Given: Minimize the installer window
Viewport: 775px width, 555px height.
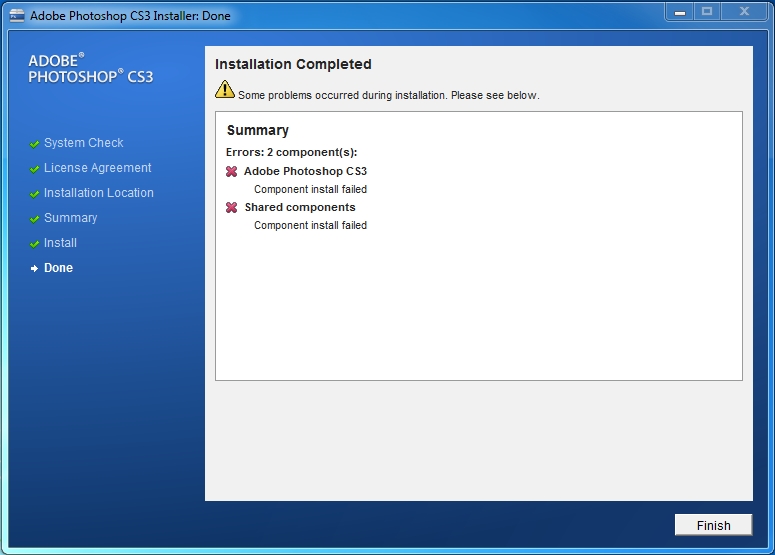Looking at the screenshot, I should click(680, 12).
